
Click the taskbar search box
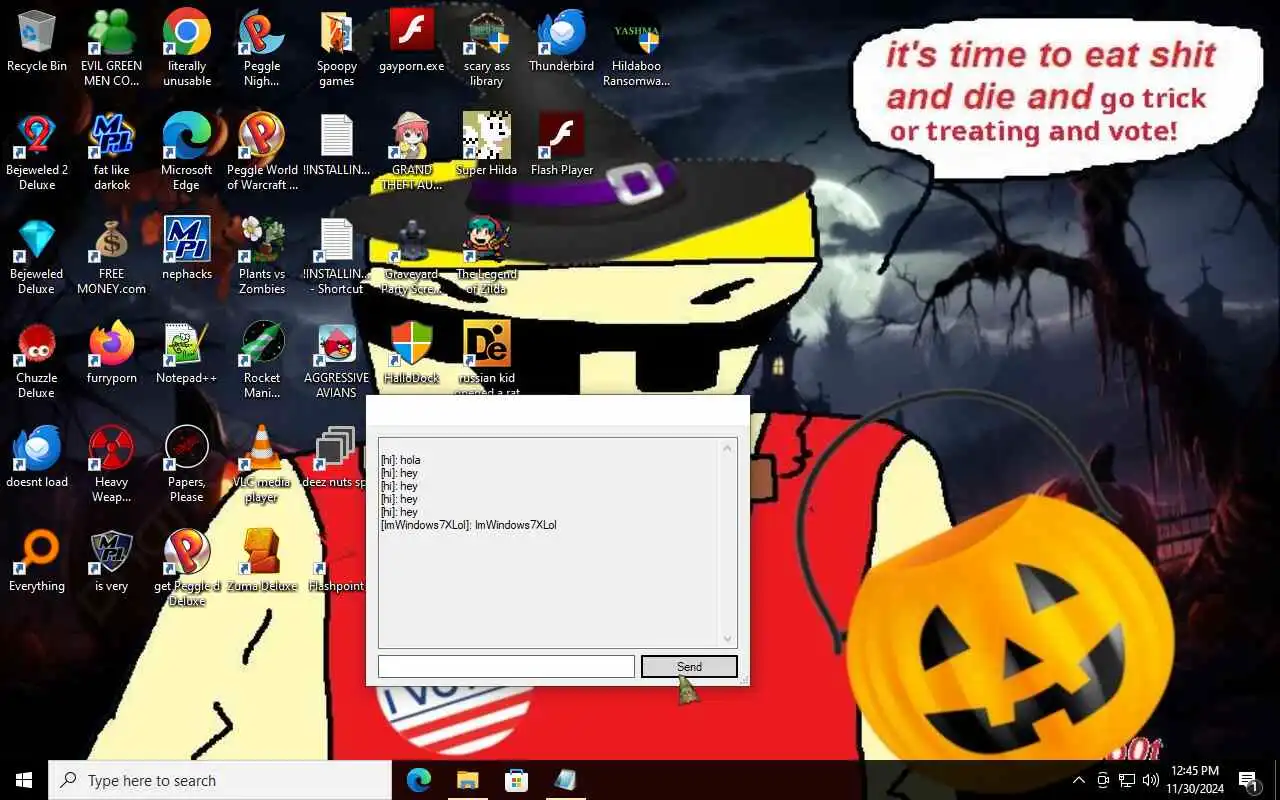220,780
